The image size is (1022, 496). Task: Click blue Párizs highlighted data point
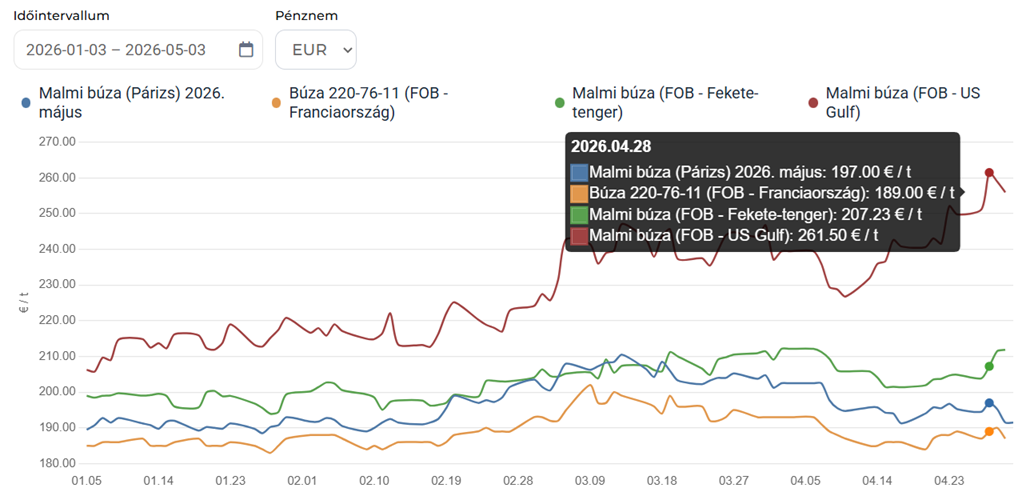pyautogui.click(x=989, y=403)
